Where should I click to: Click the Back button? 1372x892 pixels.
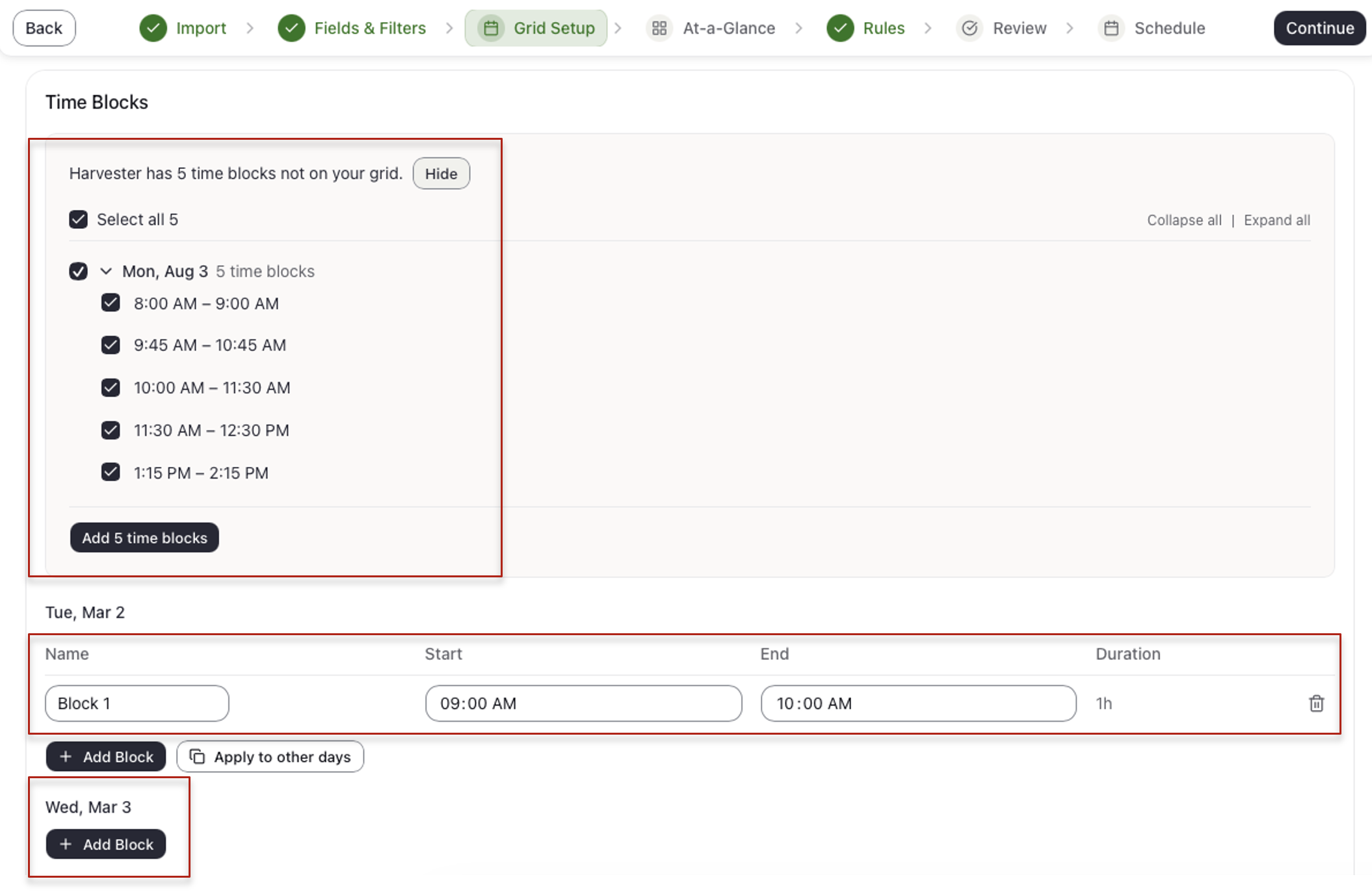tap(44, 28)
